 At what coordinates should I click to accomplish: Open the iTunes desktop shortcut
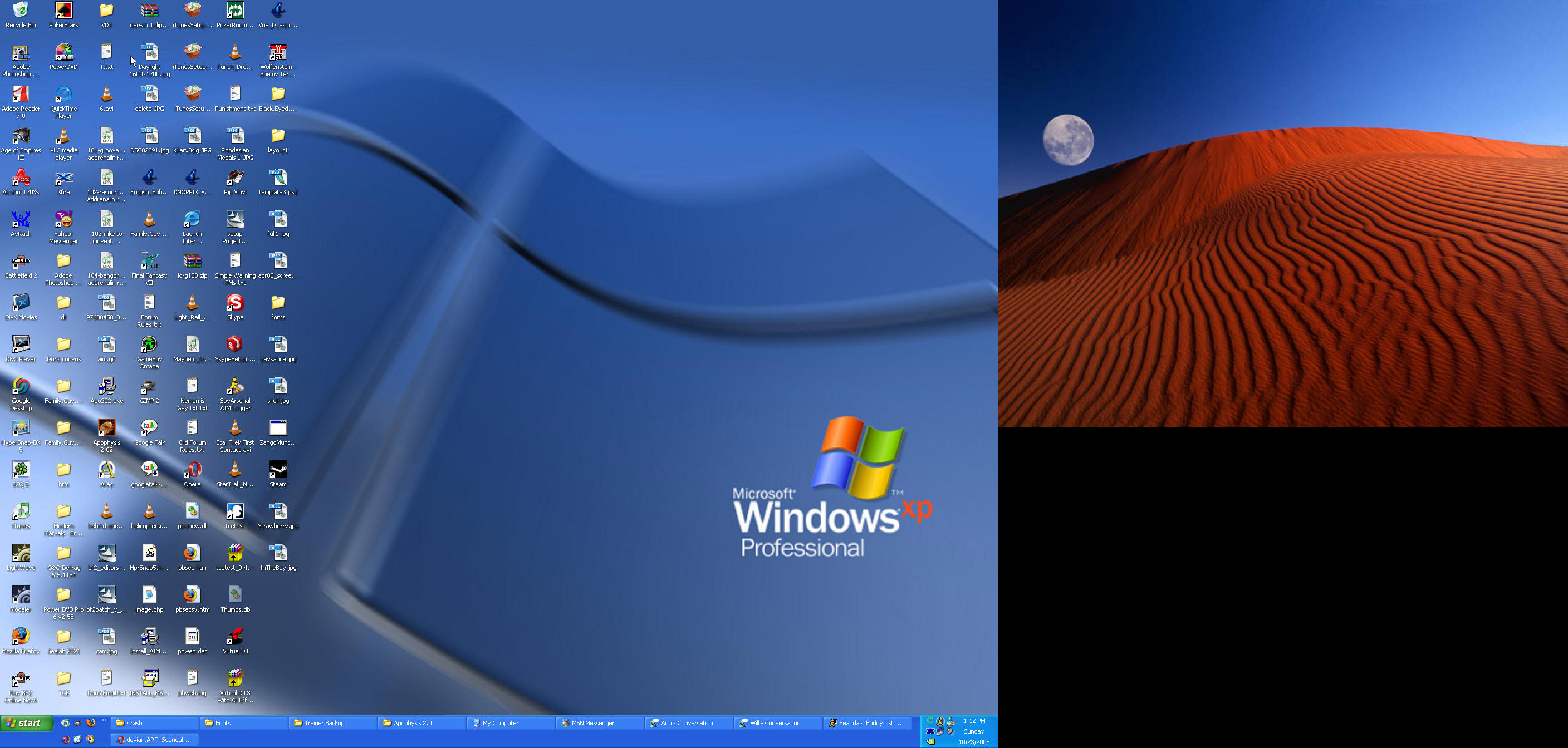click(x=21, y=516)
